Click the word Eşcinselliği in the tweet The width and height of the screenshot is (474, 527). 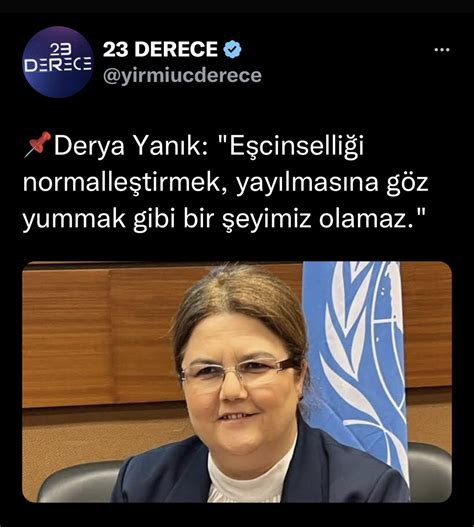[296, 147]
